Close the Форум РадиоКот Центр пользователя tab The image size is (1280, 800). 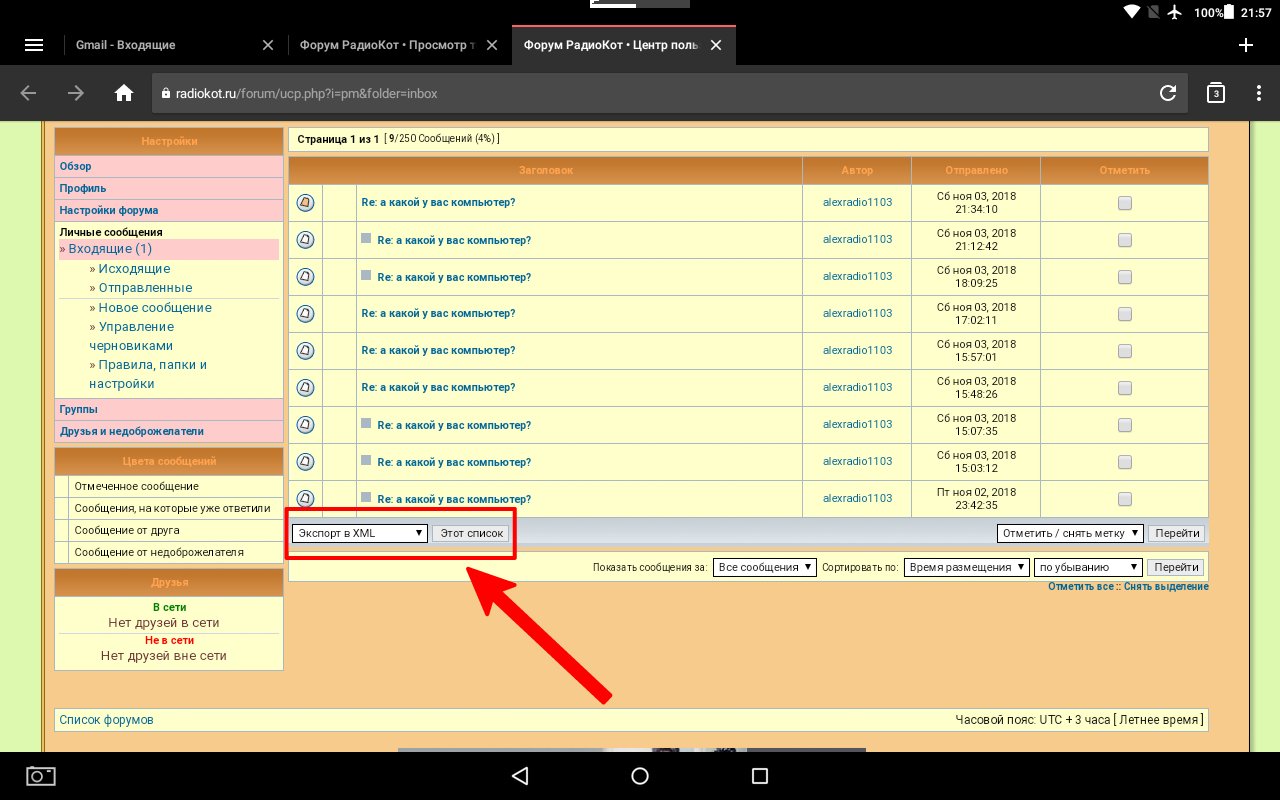coord(716,45)
